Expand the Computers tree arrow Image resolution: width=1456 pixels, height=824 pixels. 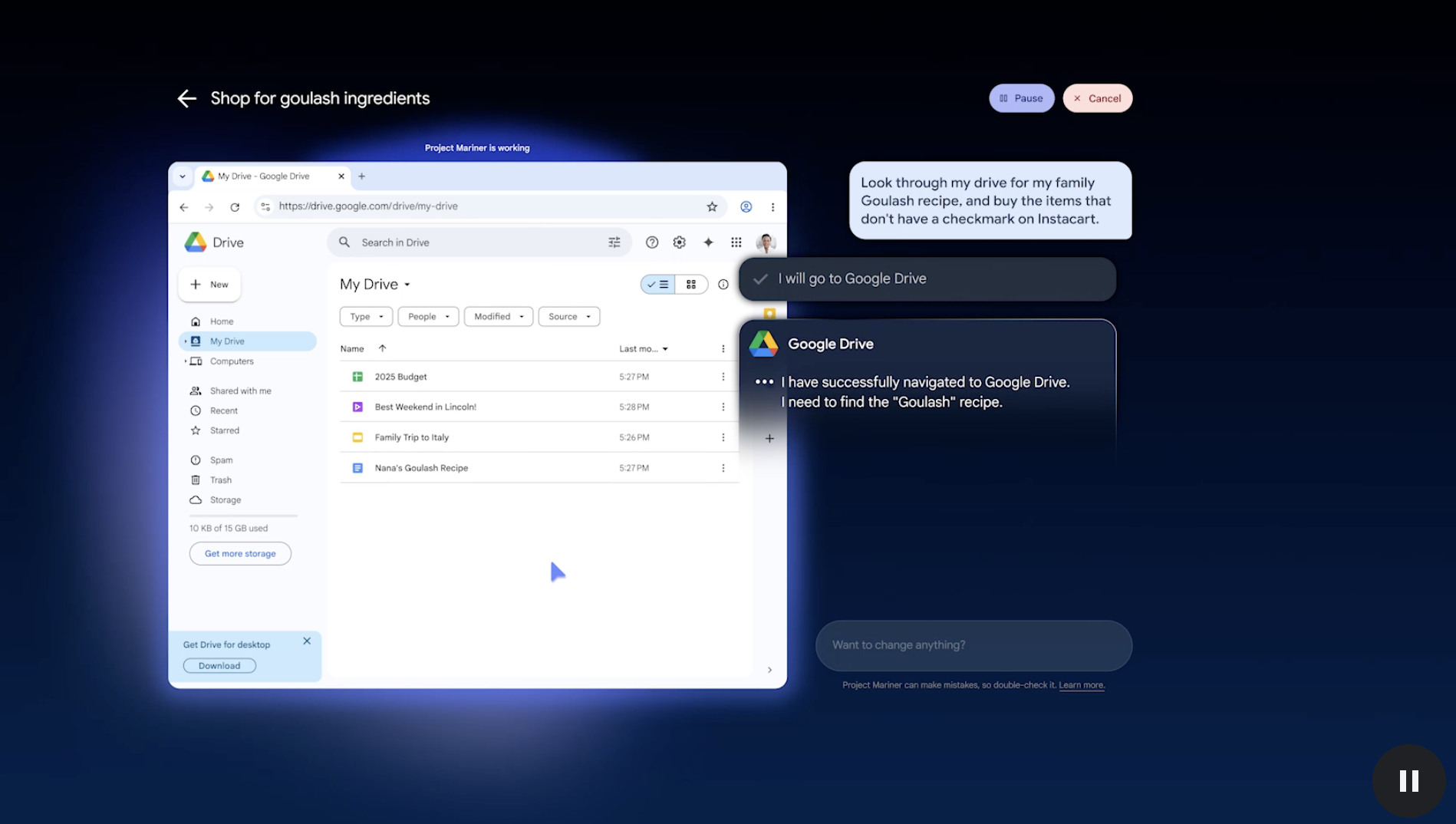pyautogui.click(x=186, y=361)
